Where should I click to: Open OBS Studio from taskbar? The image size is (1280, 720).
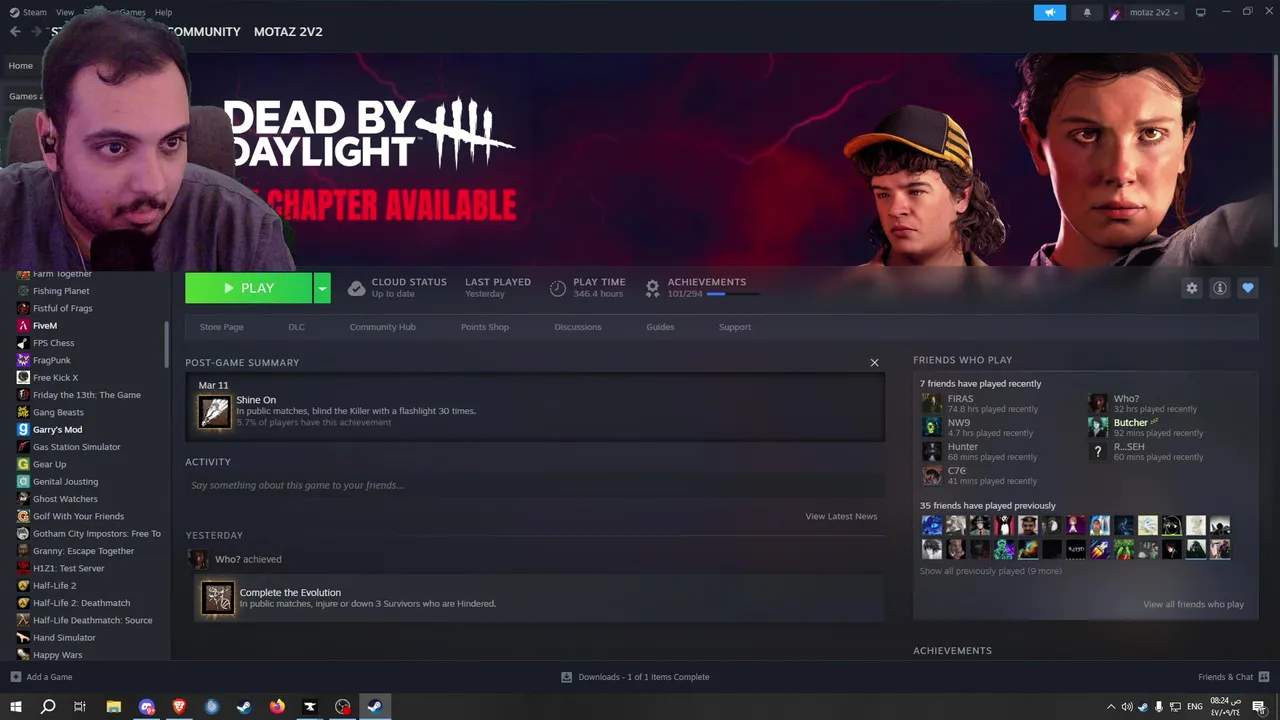(343, 707)
